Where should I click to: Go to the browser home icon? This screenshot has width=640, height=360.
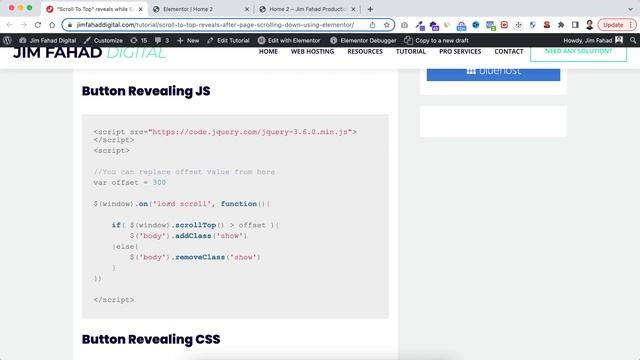pyautogui.click(x=52, y=25)
